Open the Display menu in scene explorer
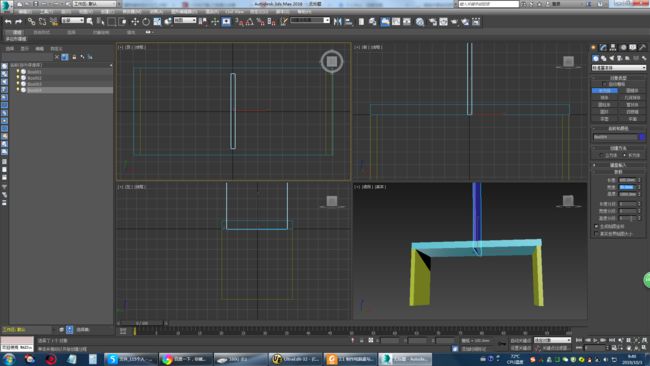This screenshot has height=366, width=650. coord(25,48)
